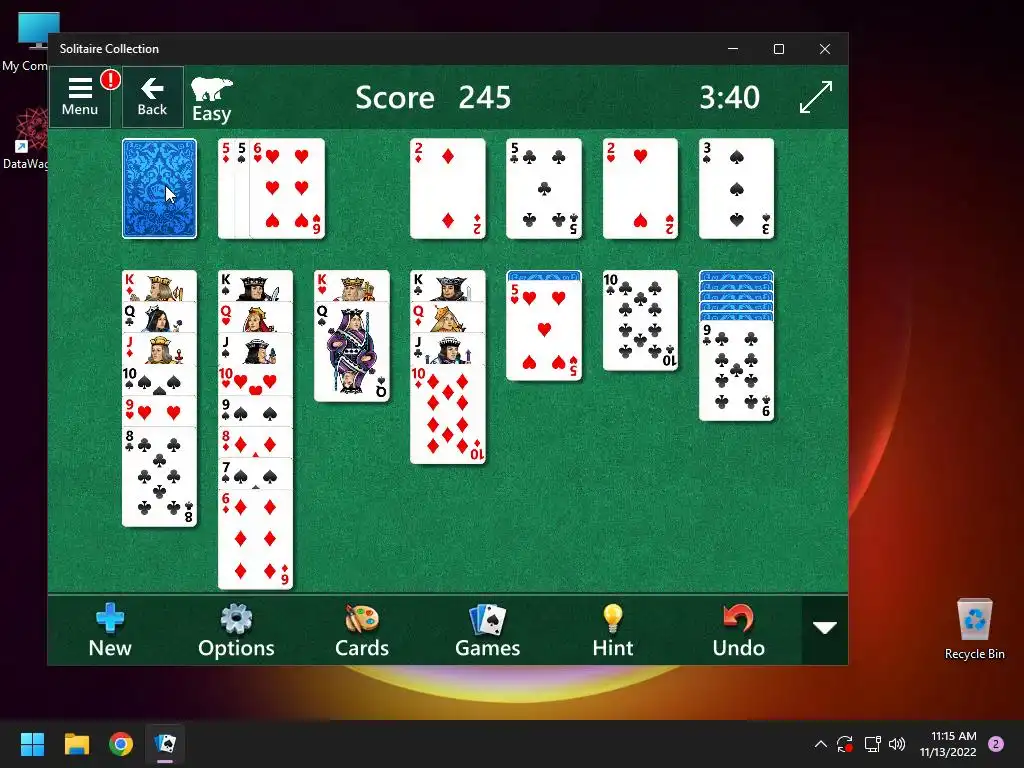Viewport: 1024px width, 768px height.
Task: Click the Solitaire taskbar icon
Action: point(165,744)
